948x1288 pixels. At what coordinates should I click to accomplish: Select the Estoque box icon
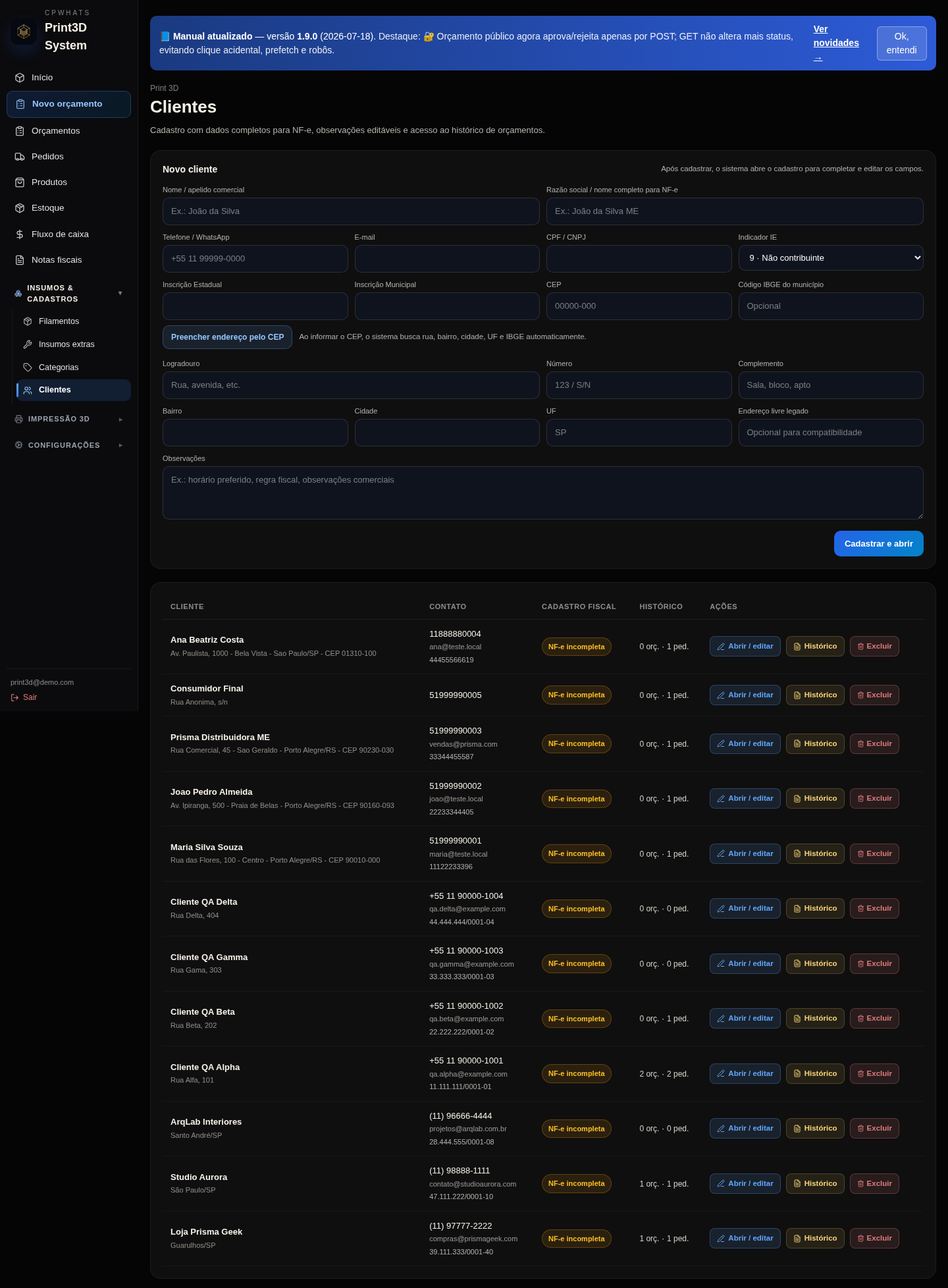coord(20,208)
